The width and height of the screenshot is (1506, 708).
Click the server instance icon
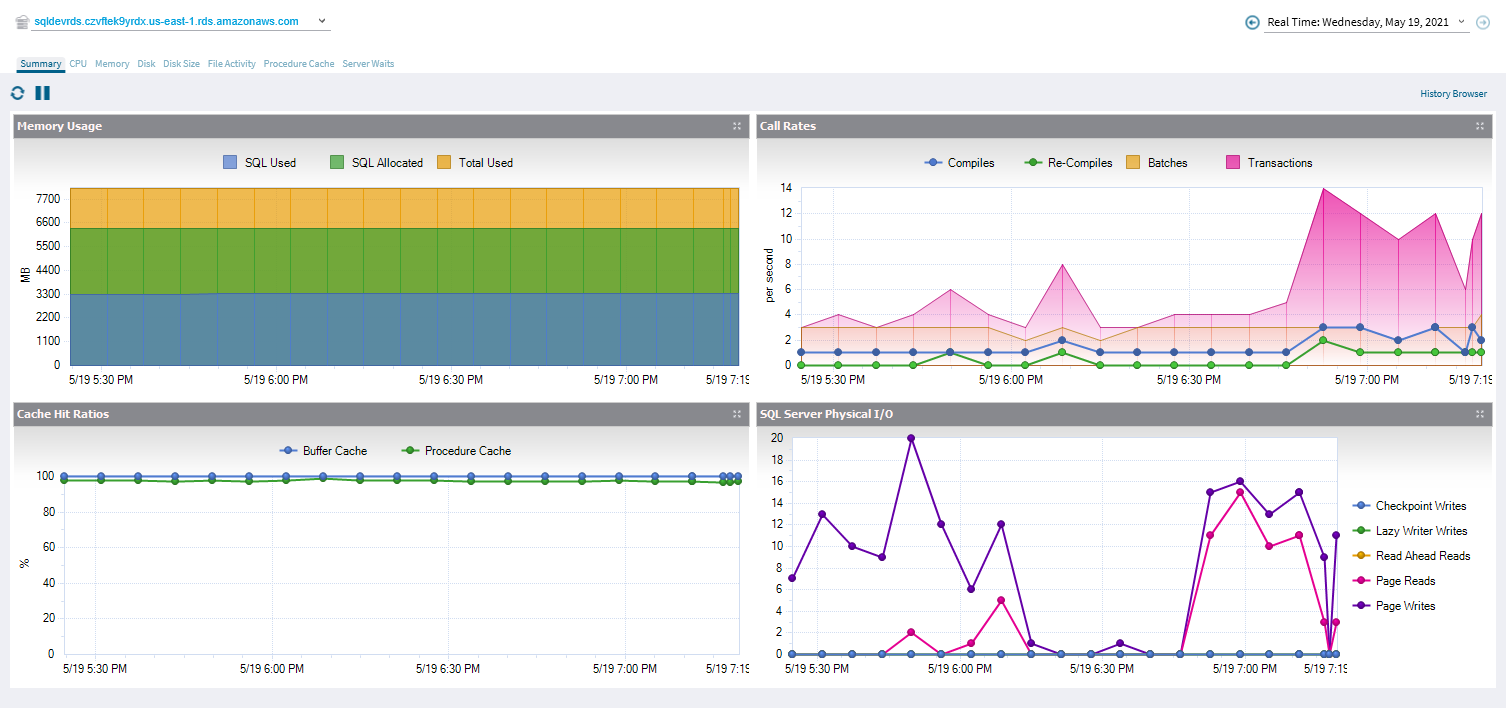pos(22,22)
